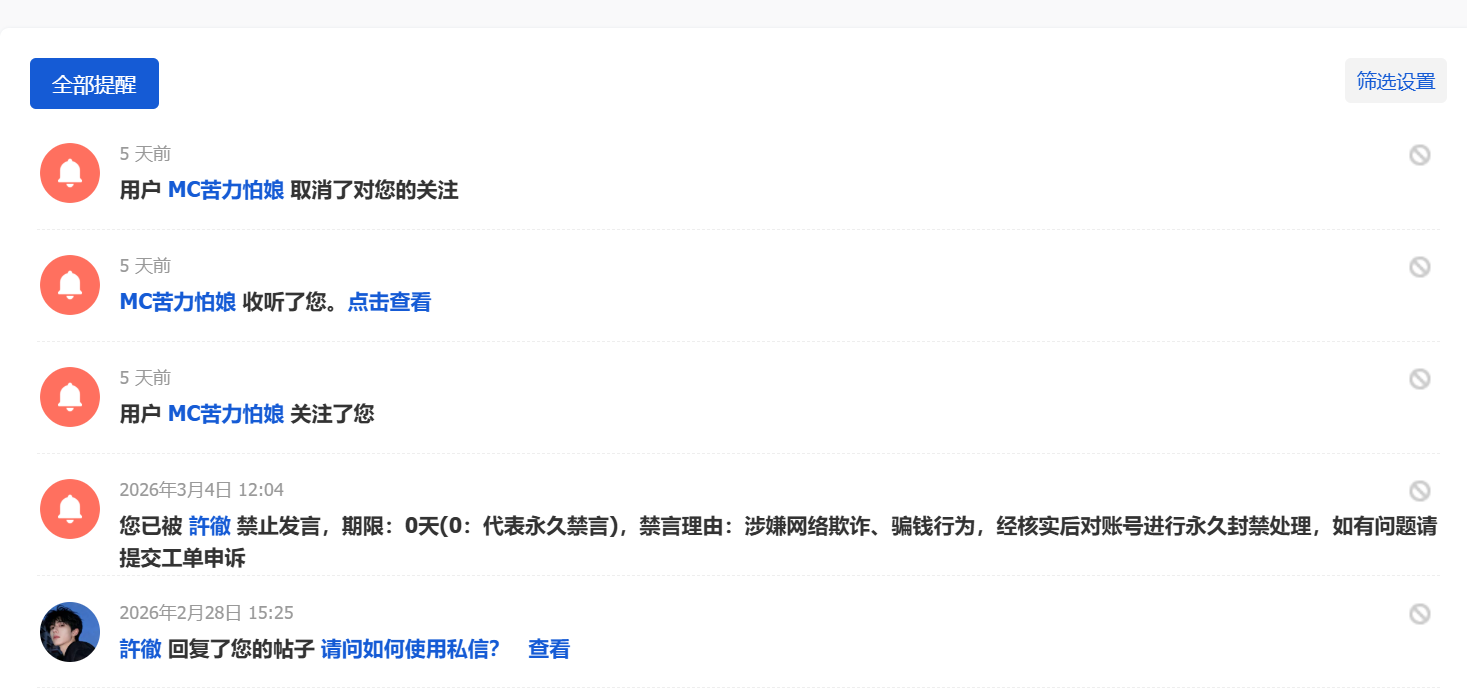The height and width of the screenshot is (694, 1467).
Task: Open the post 请问如何使用私信?
Action: 410,649
